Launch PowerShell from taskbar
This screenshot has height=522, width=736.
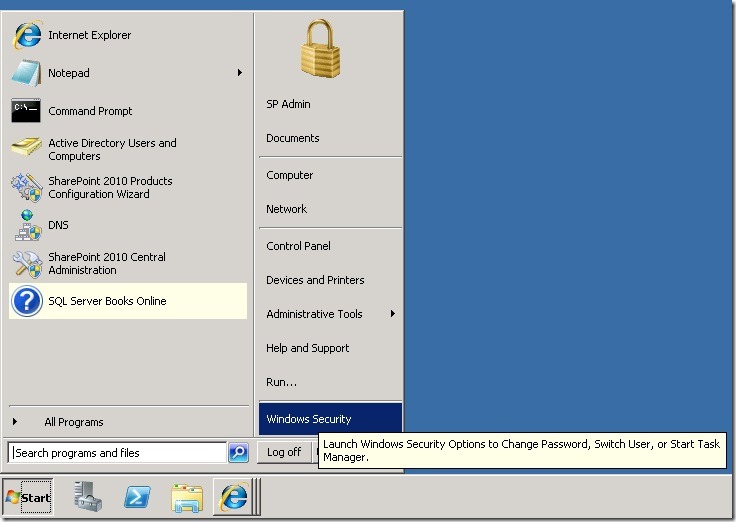coord(137,497)
